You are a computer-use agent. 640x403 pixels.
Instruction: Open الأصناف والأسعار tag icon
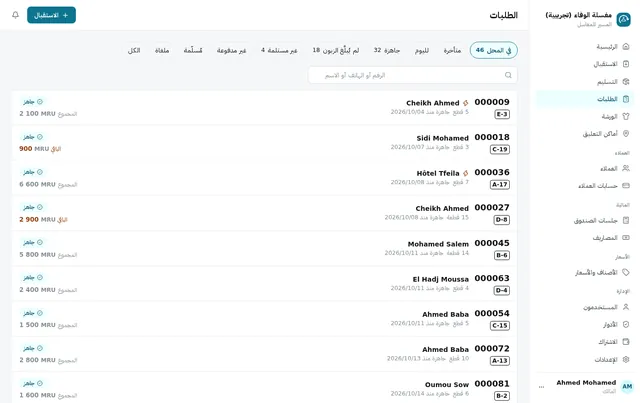click(x=626, y=272)
